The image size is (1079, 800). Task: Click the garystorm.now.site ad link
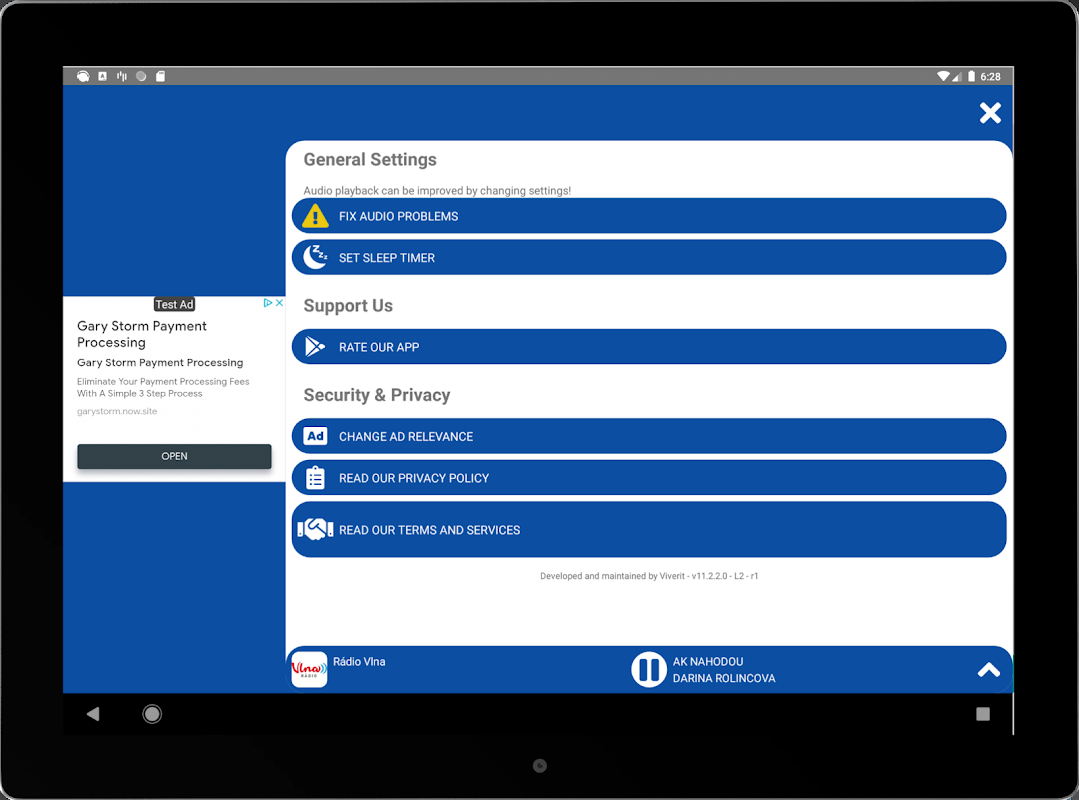[x=117, y=411]
